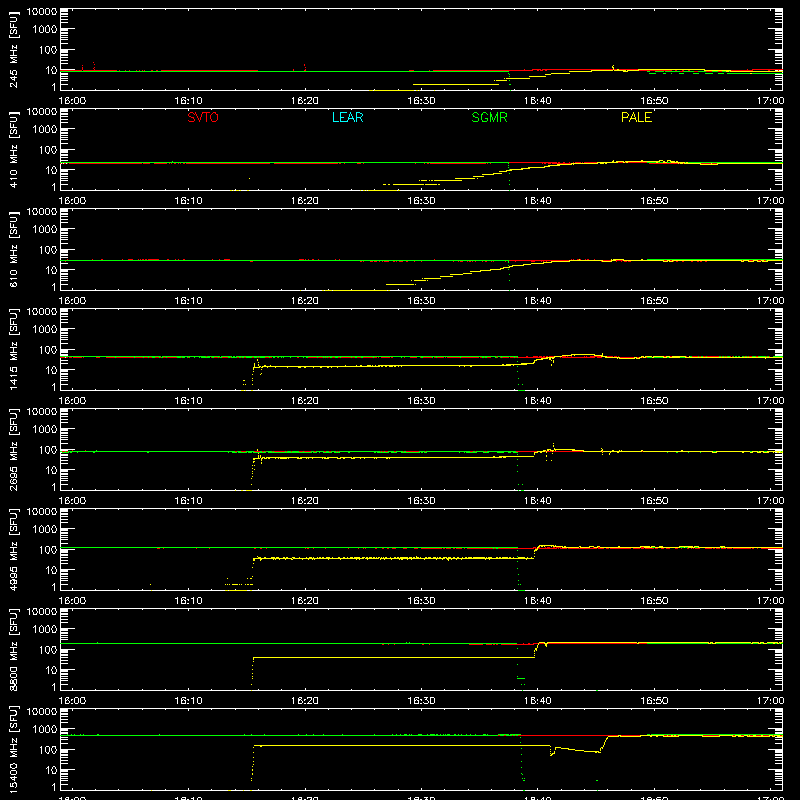
Task: Click the 1000 tick of 15400 MHz panel
Action: pos(45,730)
